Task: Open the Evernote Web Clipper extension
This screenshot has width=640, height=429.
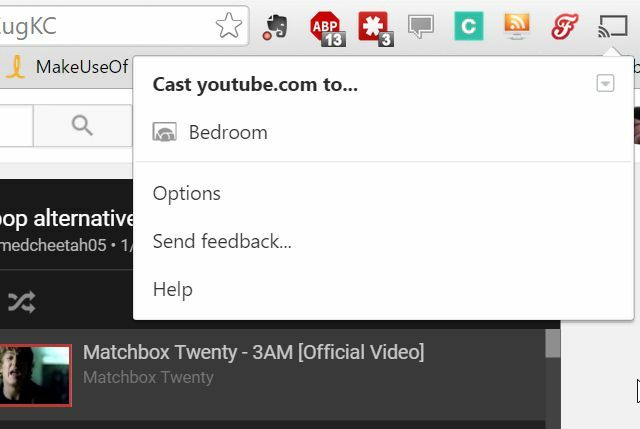Action: point(276,27)
